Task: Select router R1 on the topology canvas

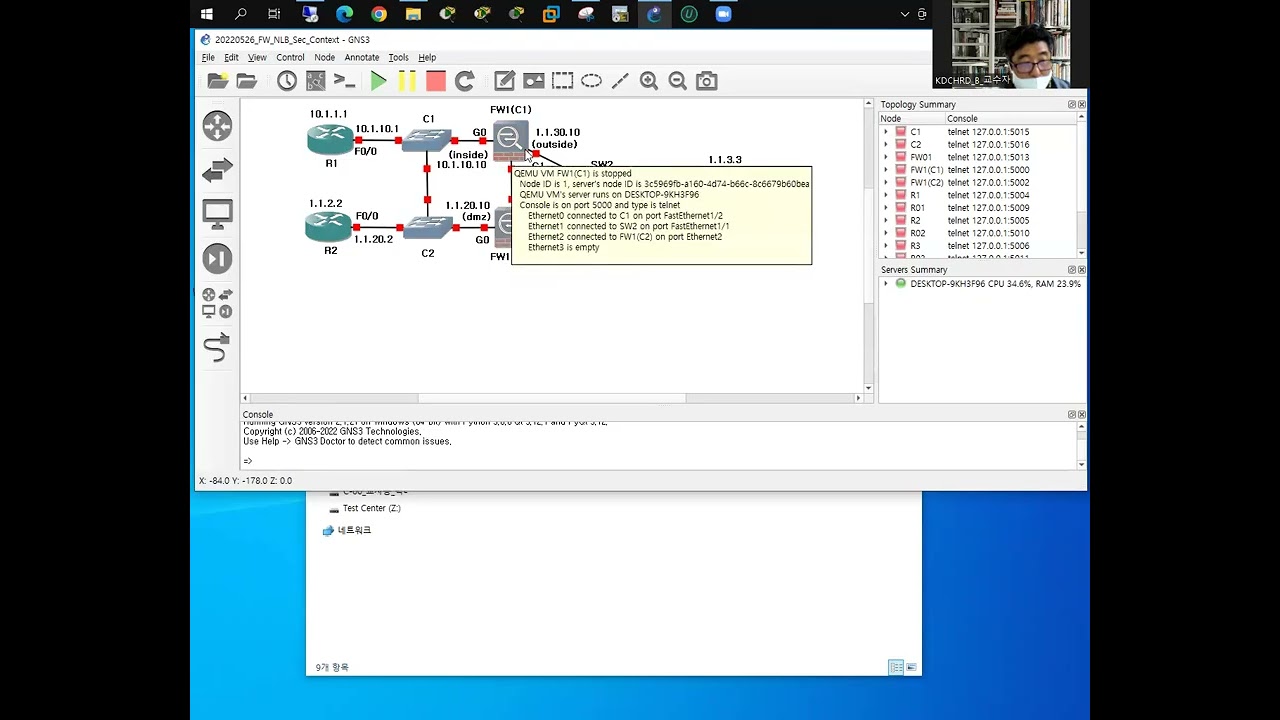Action: 330,141
